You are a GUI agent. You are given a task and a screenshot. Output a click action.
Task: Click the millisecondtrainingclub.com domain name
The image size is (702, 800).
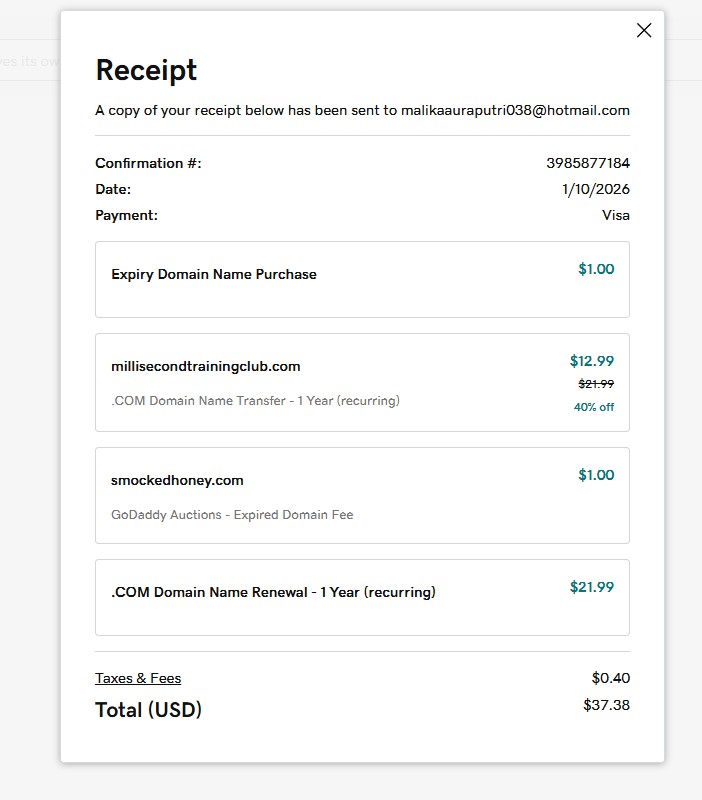[x=206, y=366]
